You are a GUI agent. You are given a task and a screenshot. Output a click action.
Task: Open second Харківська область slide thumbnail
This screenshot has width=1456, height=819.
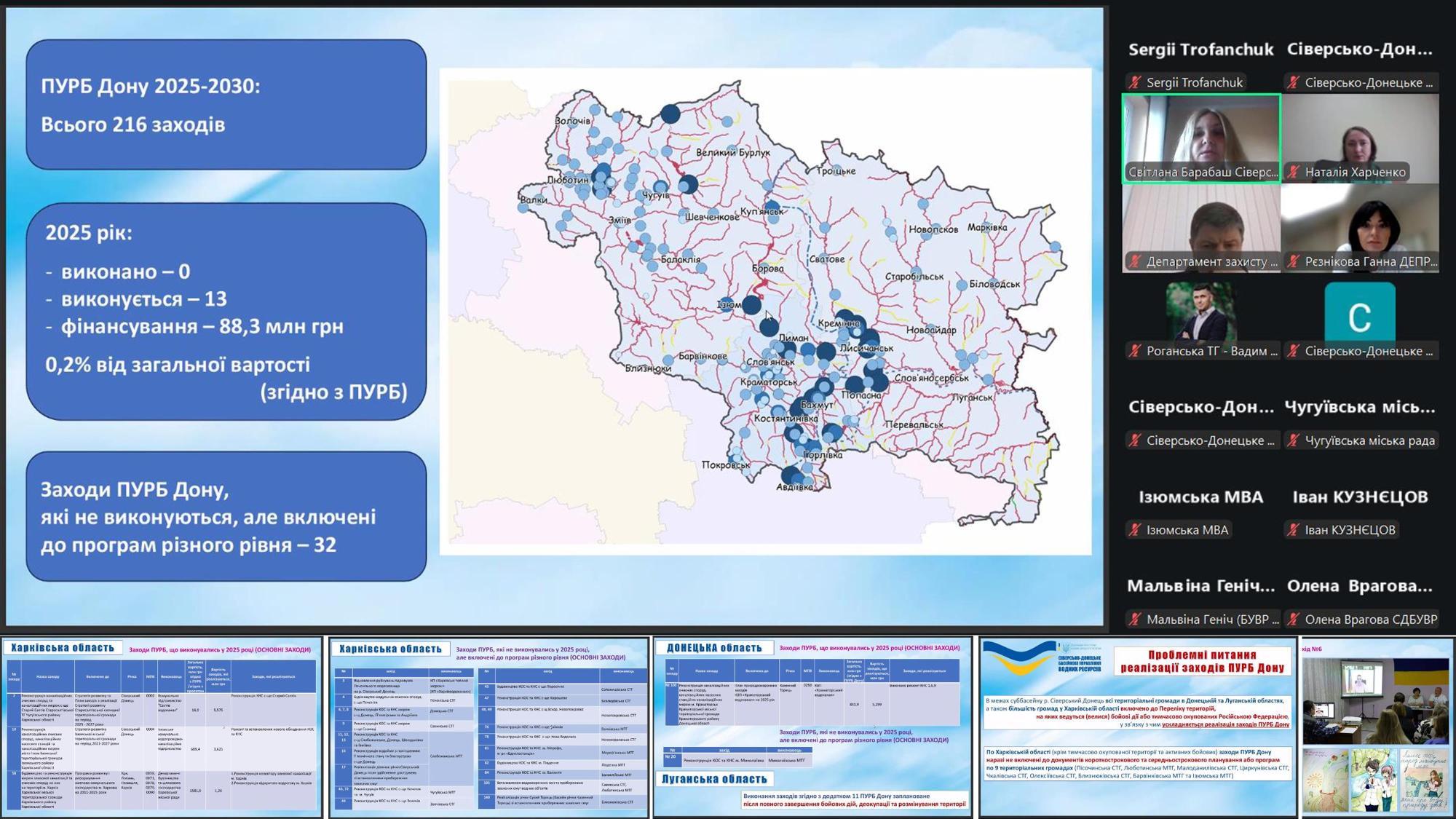[488, 728]
